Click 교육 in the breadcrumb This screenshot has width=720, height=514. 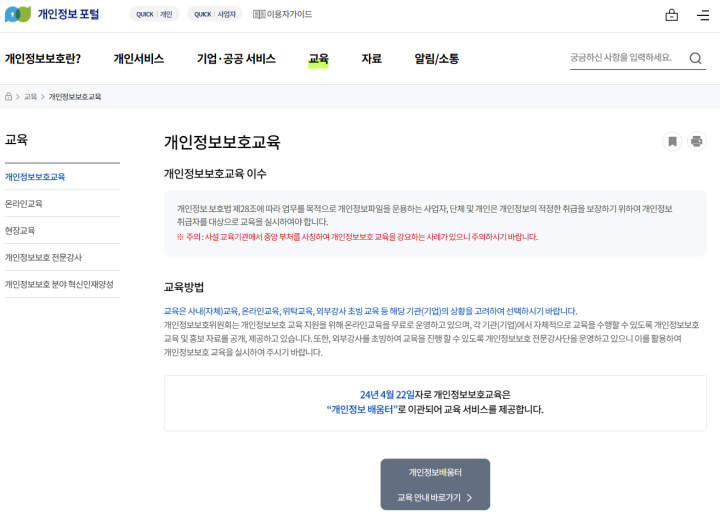click(x=30, y=96)
